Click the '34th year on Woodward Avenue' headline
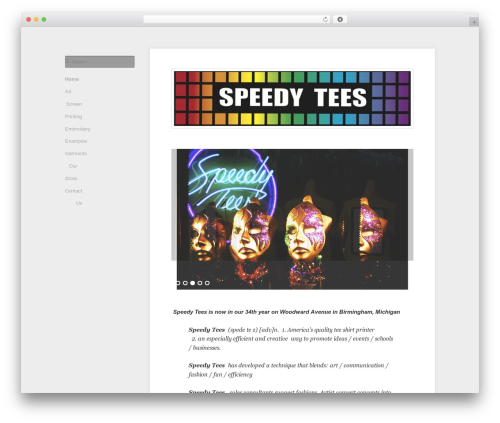The height and width of the screenshot is (423, 500). pyautogui.click(x=286, y=312)
